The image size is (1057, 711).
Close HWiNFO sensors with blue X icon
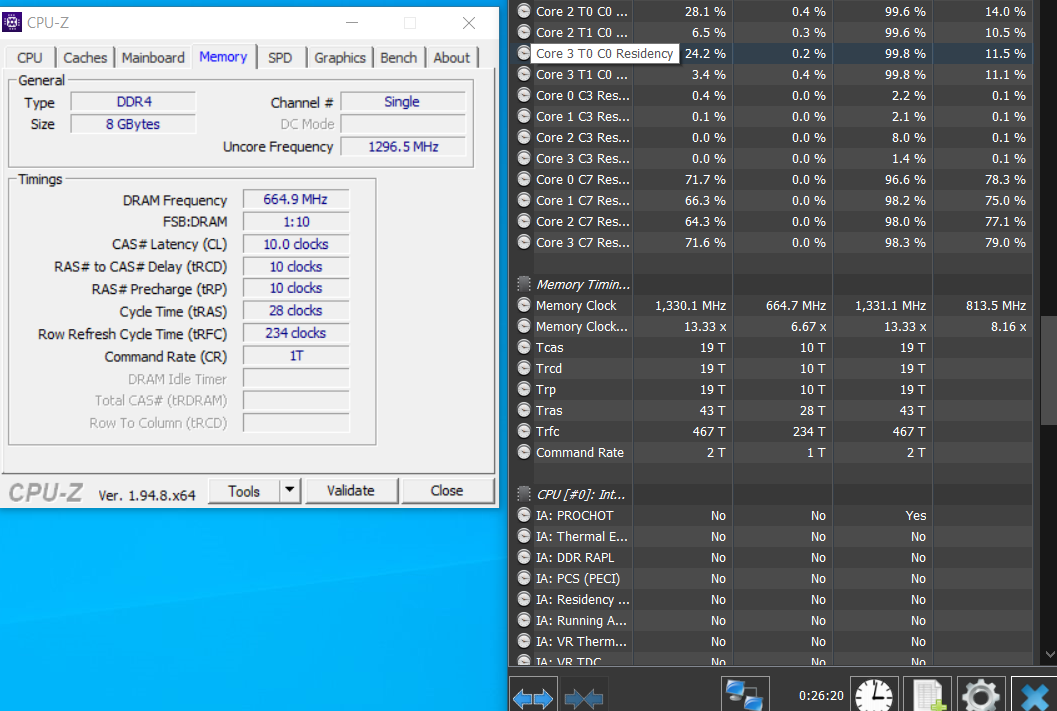tap(1034, 696)
